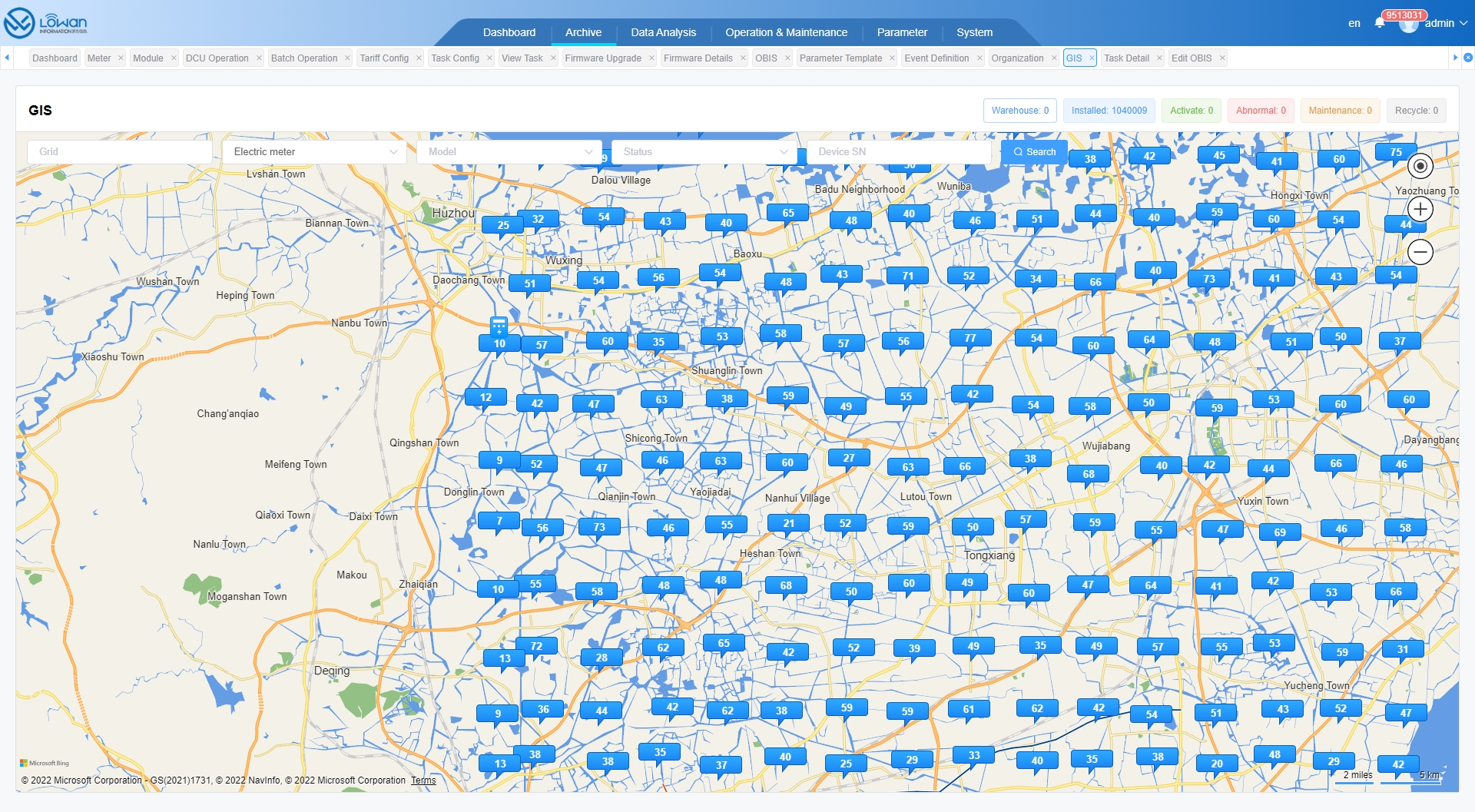Close the GIS tab
1475x812 pixels.
1092,58
